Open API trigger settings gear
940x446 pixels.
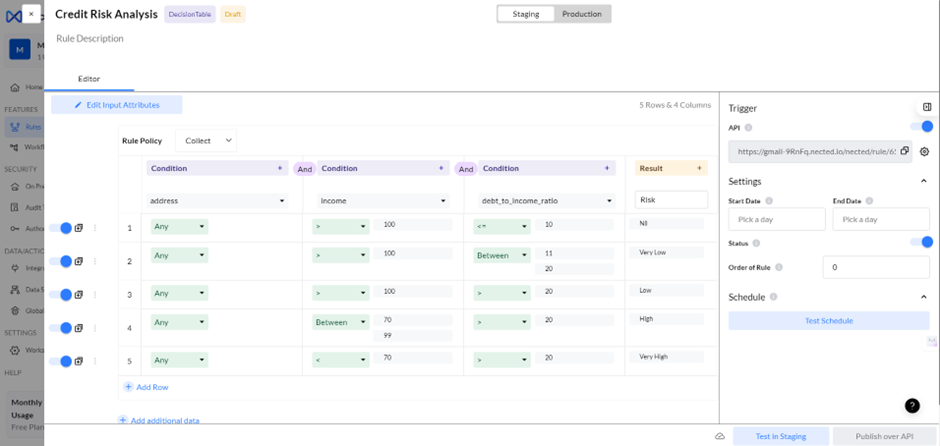(924, 152)
